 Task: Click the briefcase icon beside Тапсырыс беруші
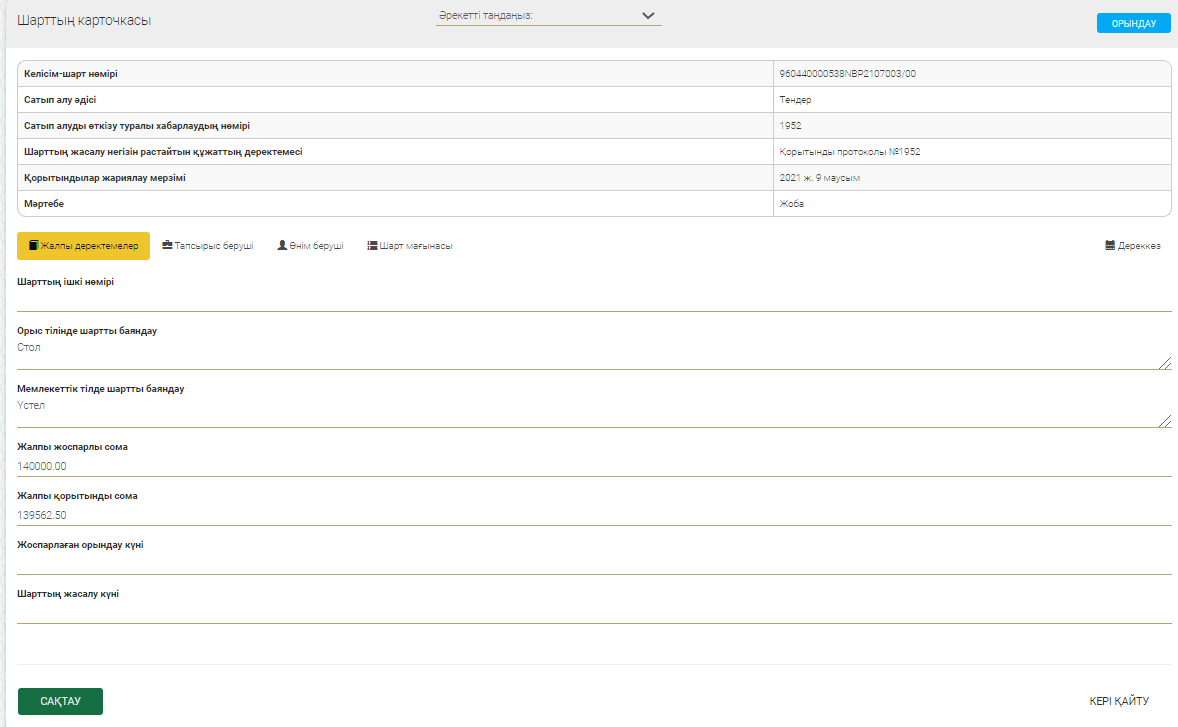pyautogui.click(x=168, y=245)
